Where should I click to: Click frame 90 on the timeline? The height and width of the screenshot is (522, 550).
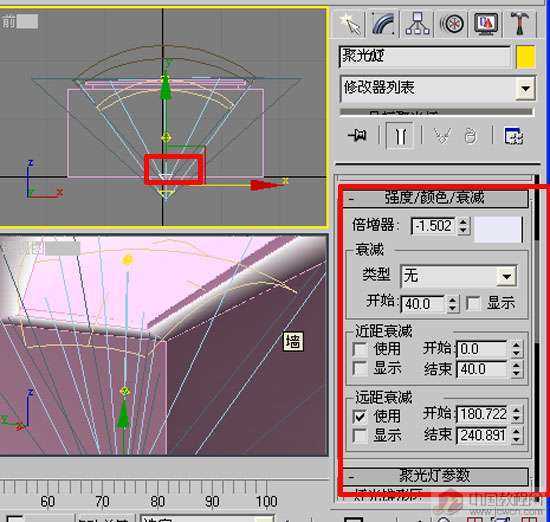click(x=212, y=502)
